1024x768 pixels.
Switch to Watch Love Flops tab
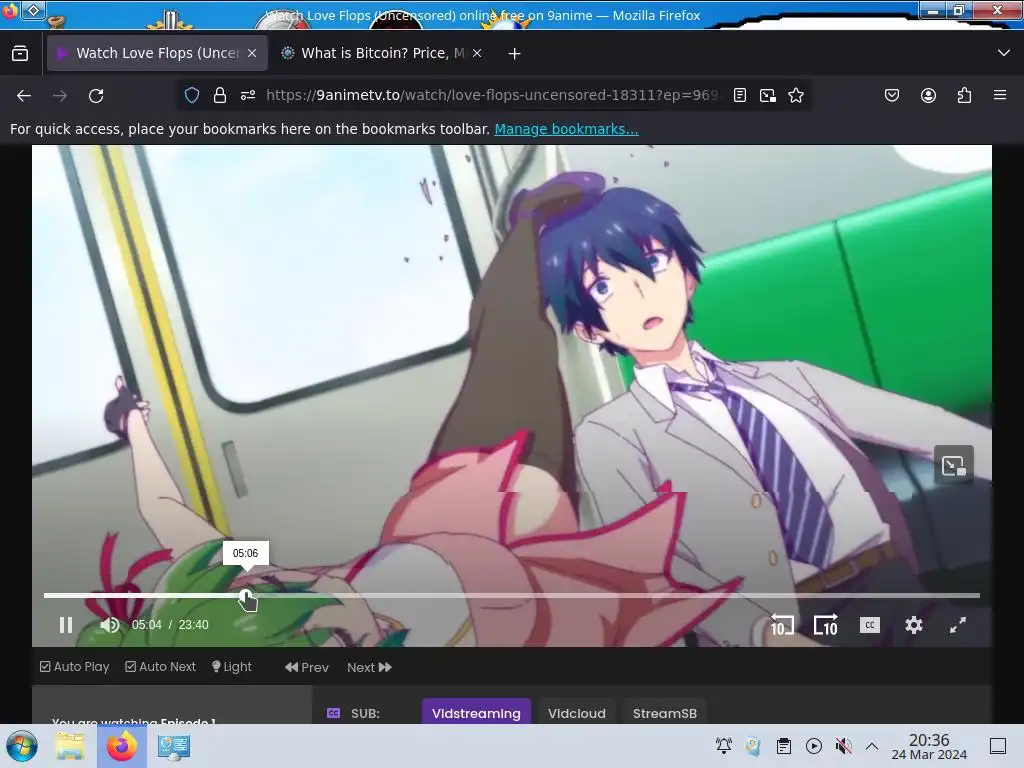pos(157,53)
